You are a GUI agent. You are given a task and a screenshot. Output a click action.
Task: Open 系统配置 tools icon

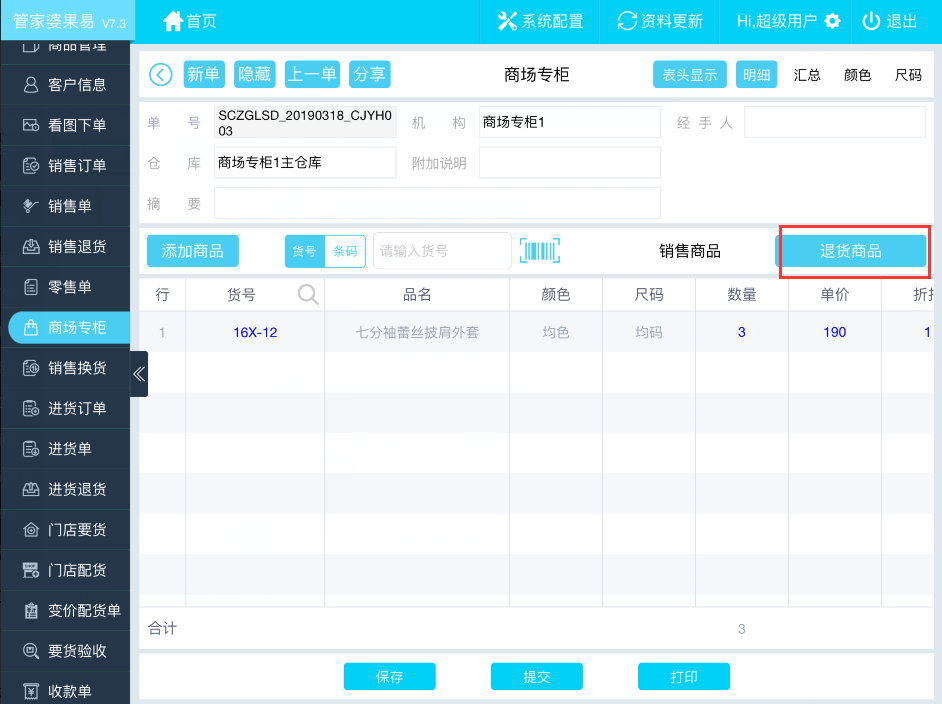[507, 21]
